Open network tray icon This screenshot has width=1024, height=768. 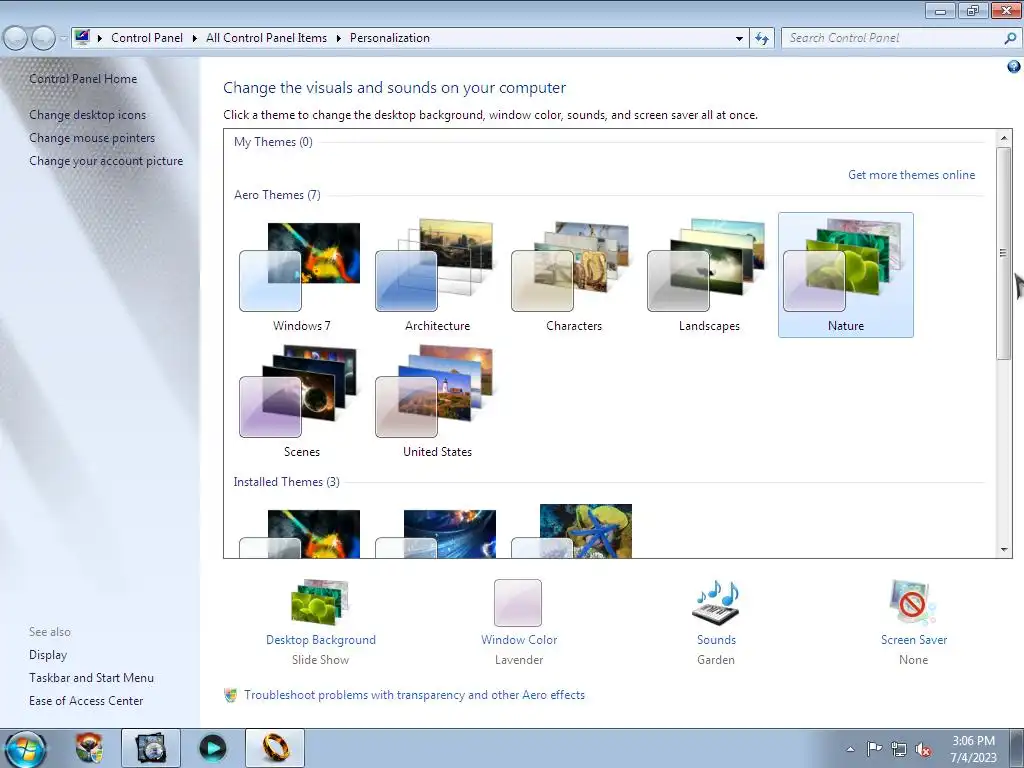point(899,749)
